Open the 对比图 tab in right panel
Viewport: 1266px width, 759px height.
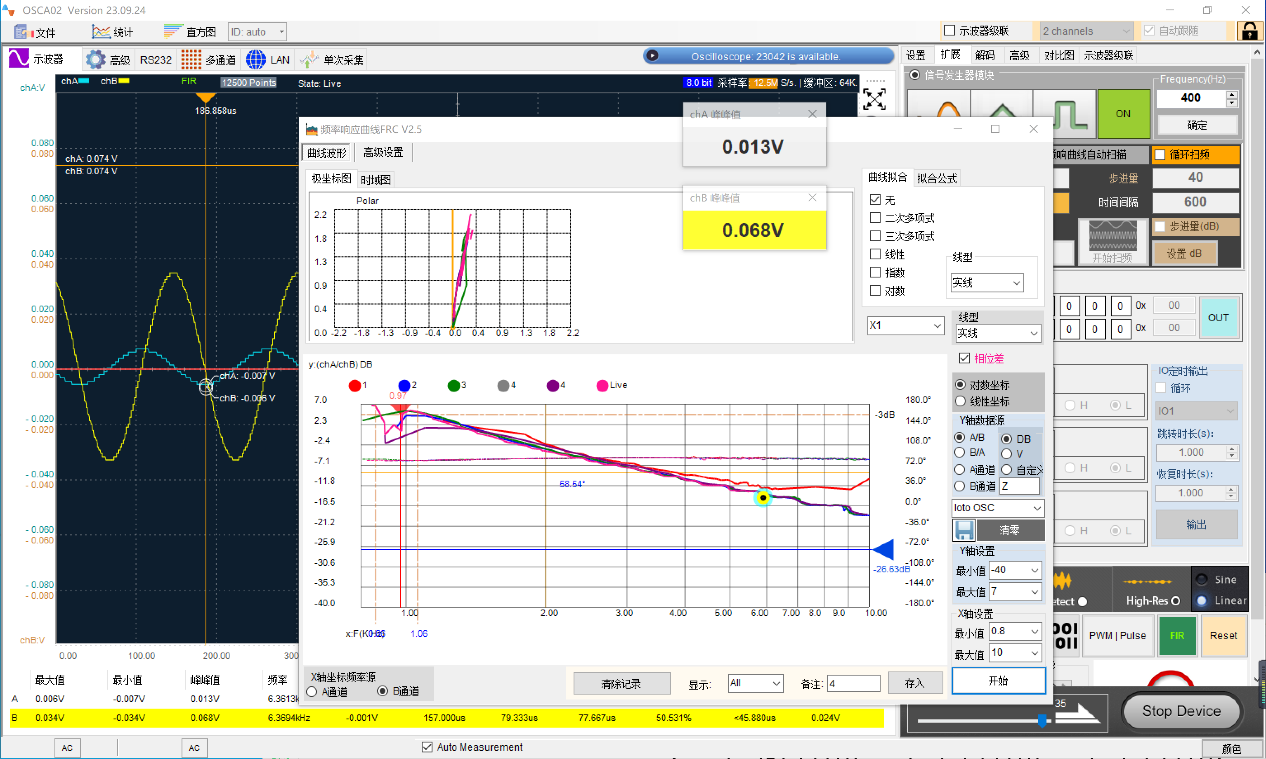[x=1059, y=56]
